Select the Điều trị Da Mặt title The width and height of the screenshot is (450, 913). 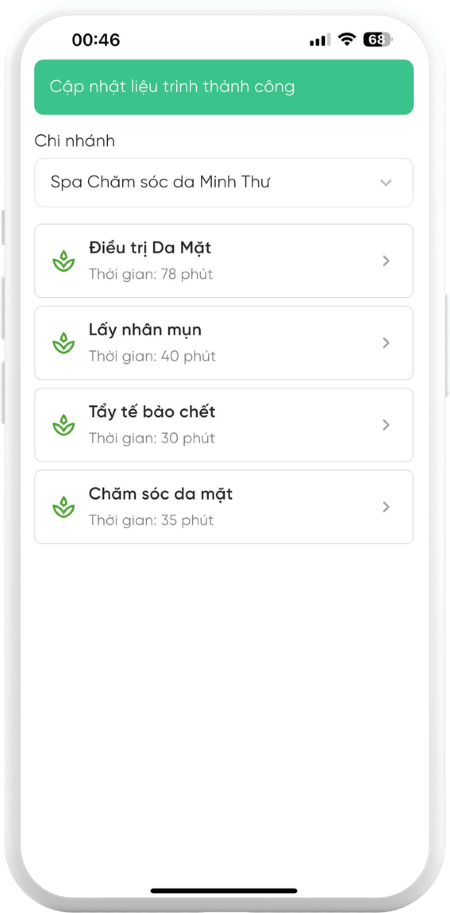tap(150, 248)
